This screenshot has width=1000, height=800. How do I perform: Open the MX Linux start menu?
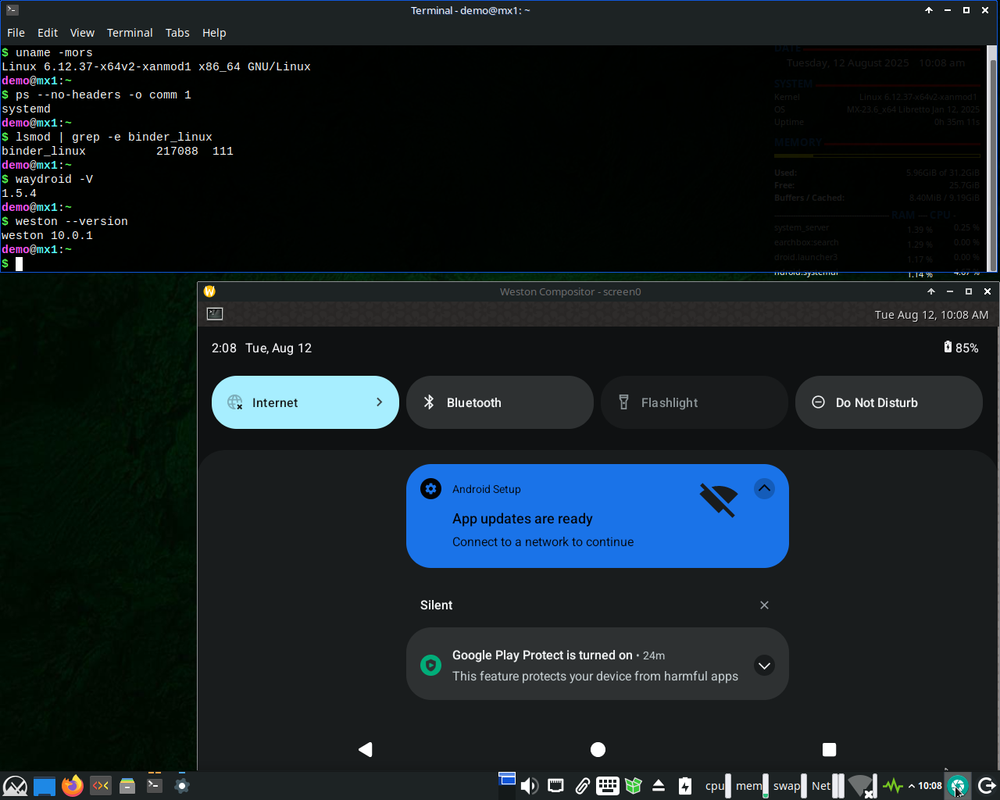(15, 785)
